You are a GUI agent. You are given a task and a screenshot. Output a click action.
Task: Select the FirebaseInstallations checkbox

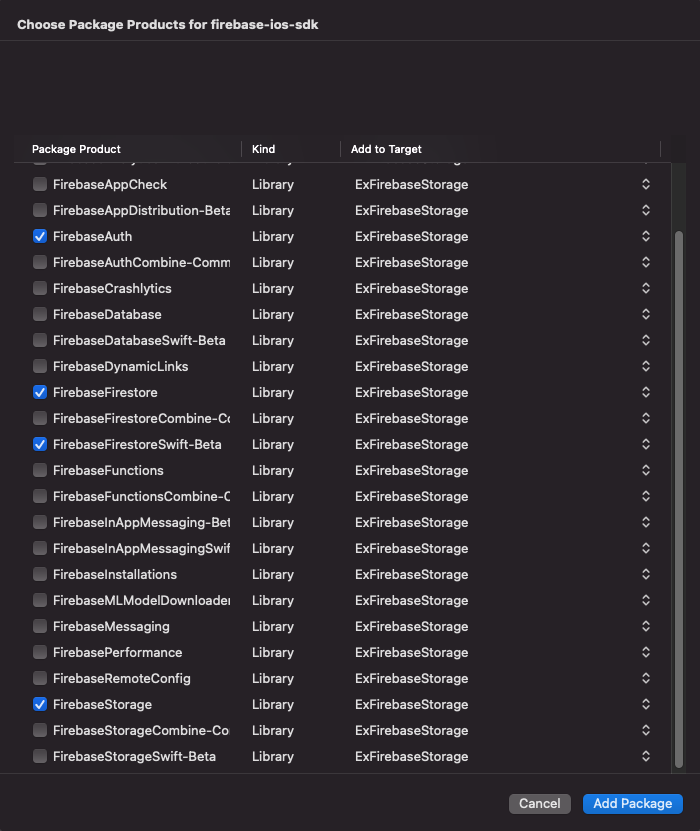(40, 573)
